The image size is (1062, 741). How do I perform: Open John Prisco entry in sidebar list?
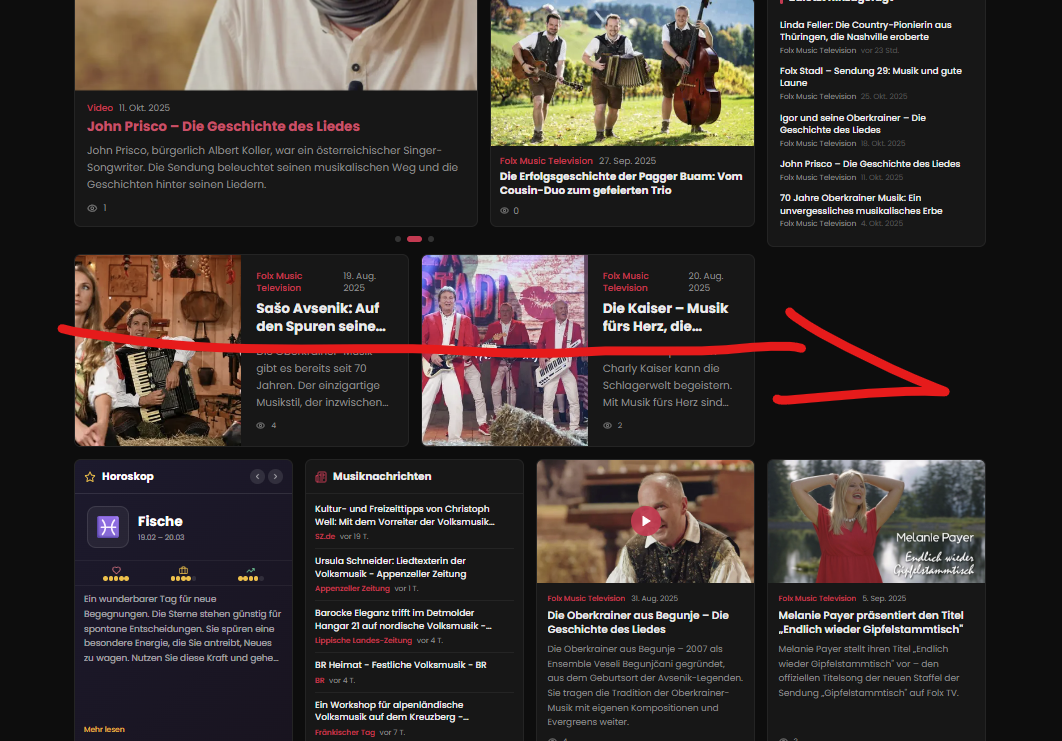870,164
